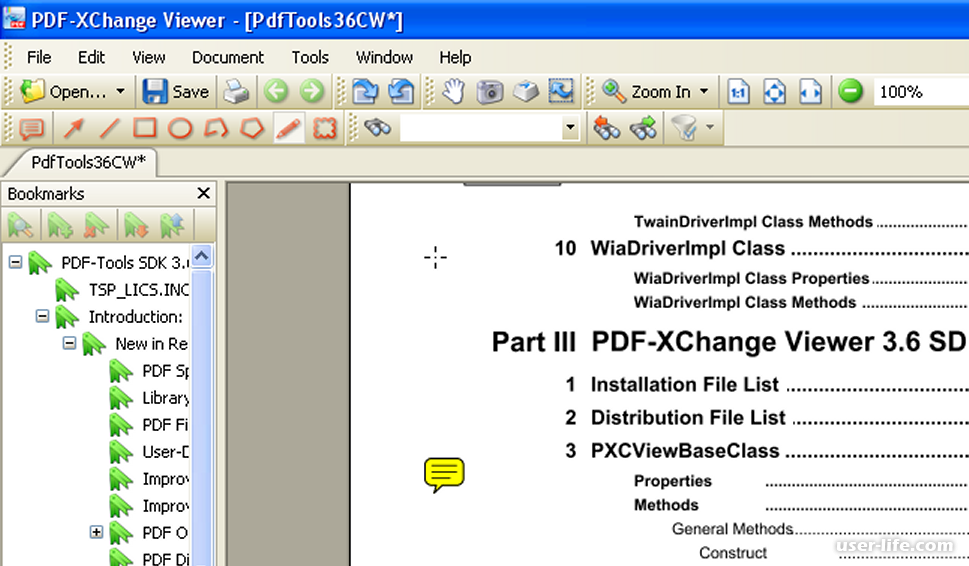Select the Library bookmark entry
969x566 pixels.
point(165,398)
